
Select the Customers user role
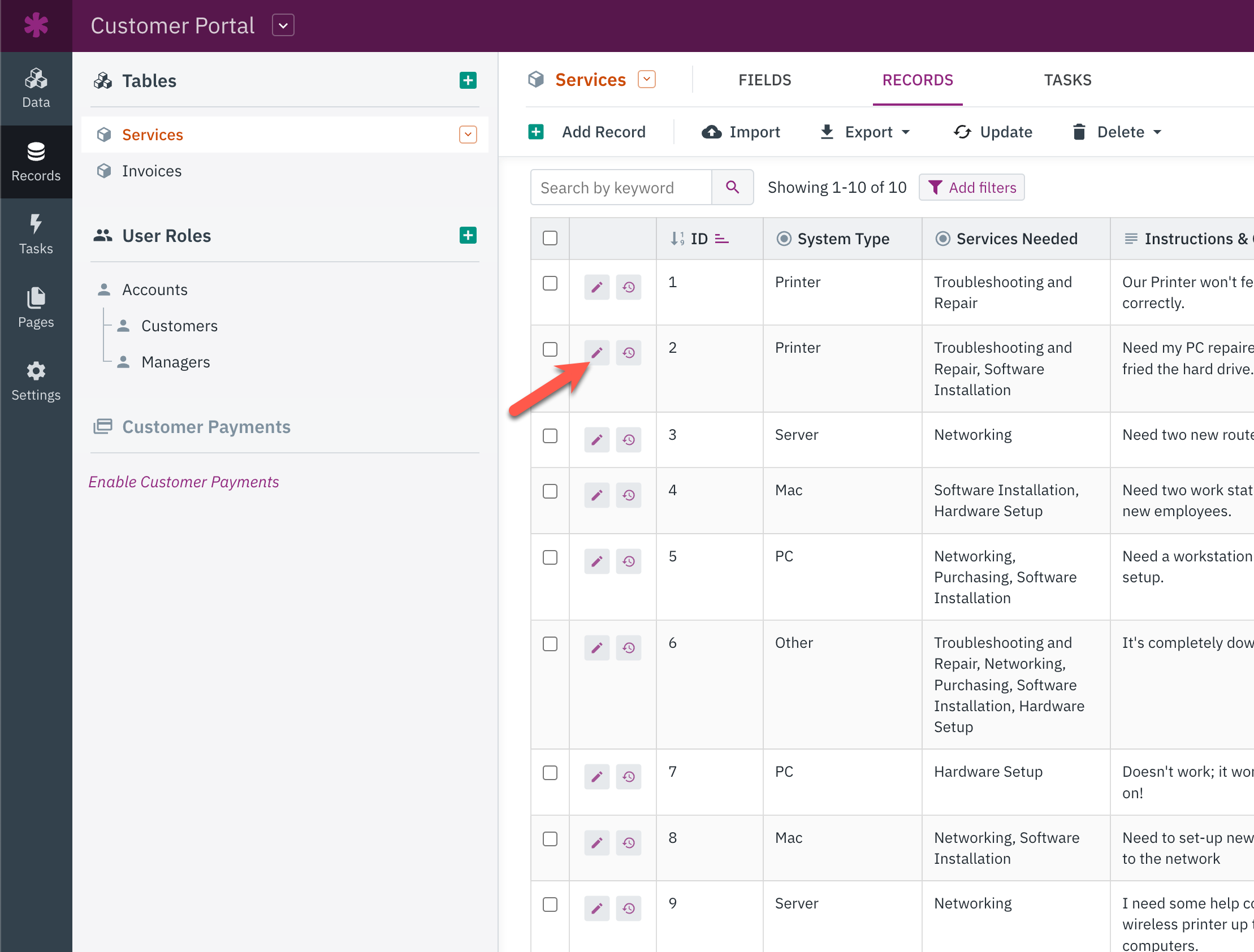coord(179,326)
